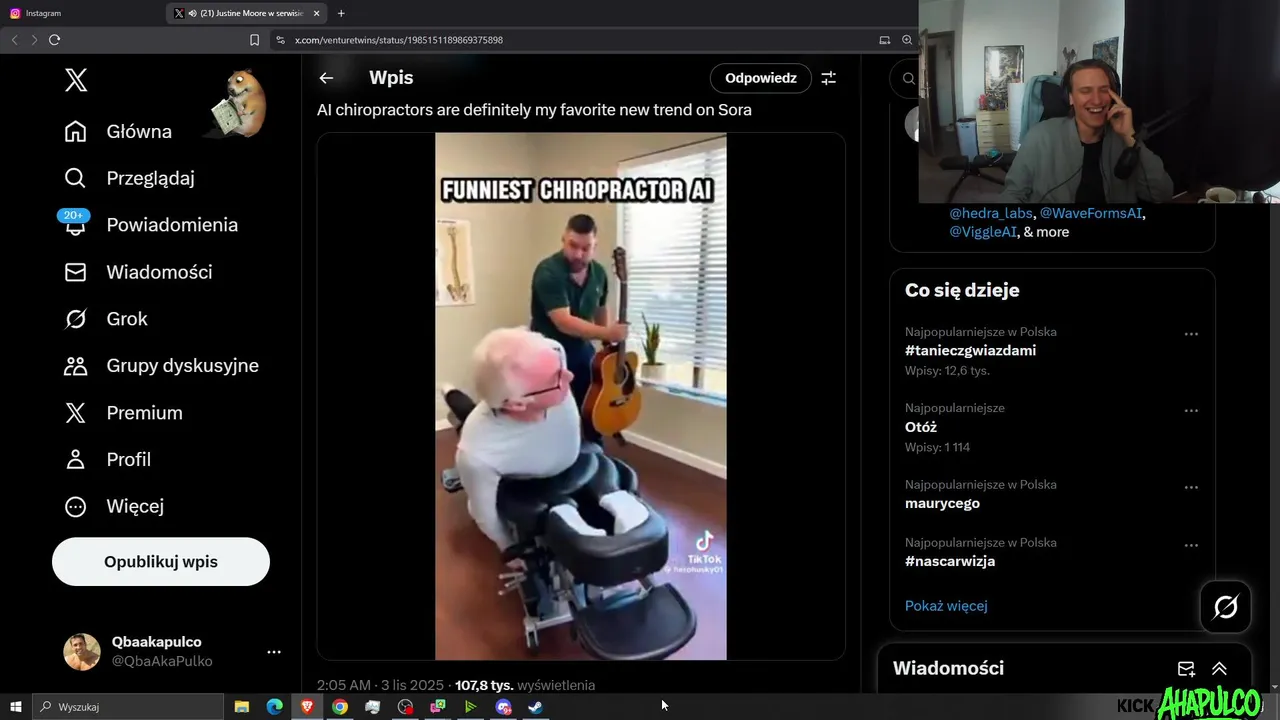The image size is (1280, 720).
Task: Play the chiropractor AI video
Action: point(580,396)
